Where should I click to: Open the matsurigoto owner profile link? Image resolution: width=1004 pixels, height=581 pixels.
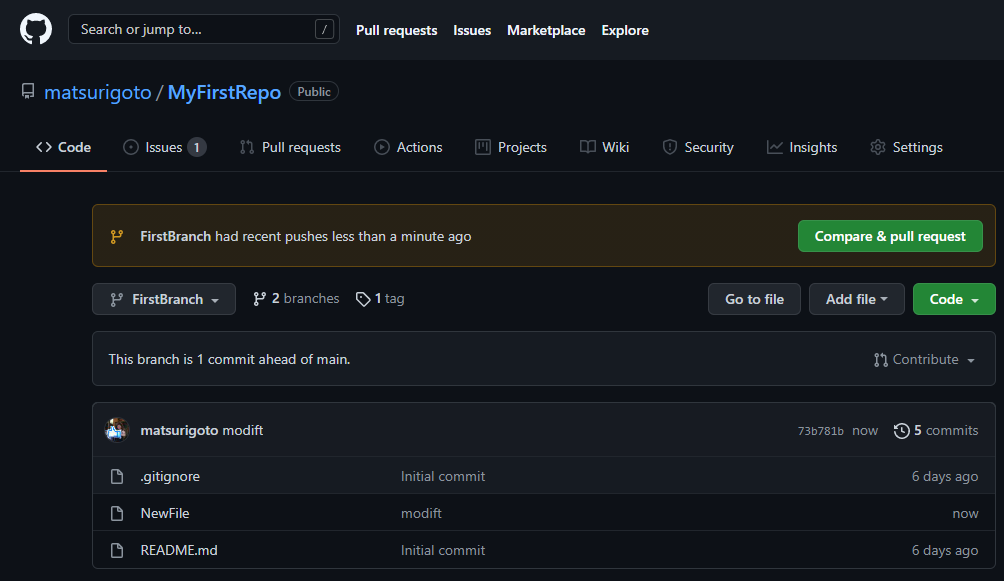click(x=98, y=92)
